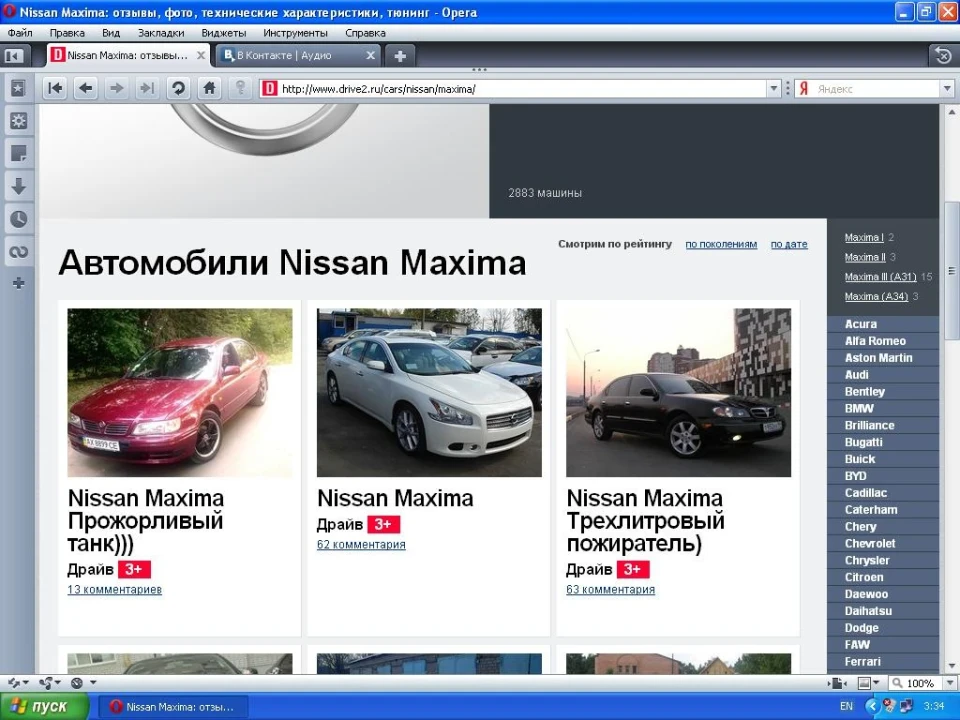Expand the Opera Turbo dropdown arrow
The width and height of the screenshot is (960, 720).
(93, 683)
